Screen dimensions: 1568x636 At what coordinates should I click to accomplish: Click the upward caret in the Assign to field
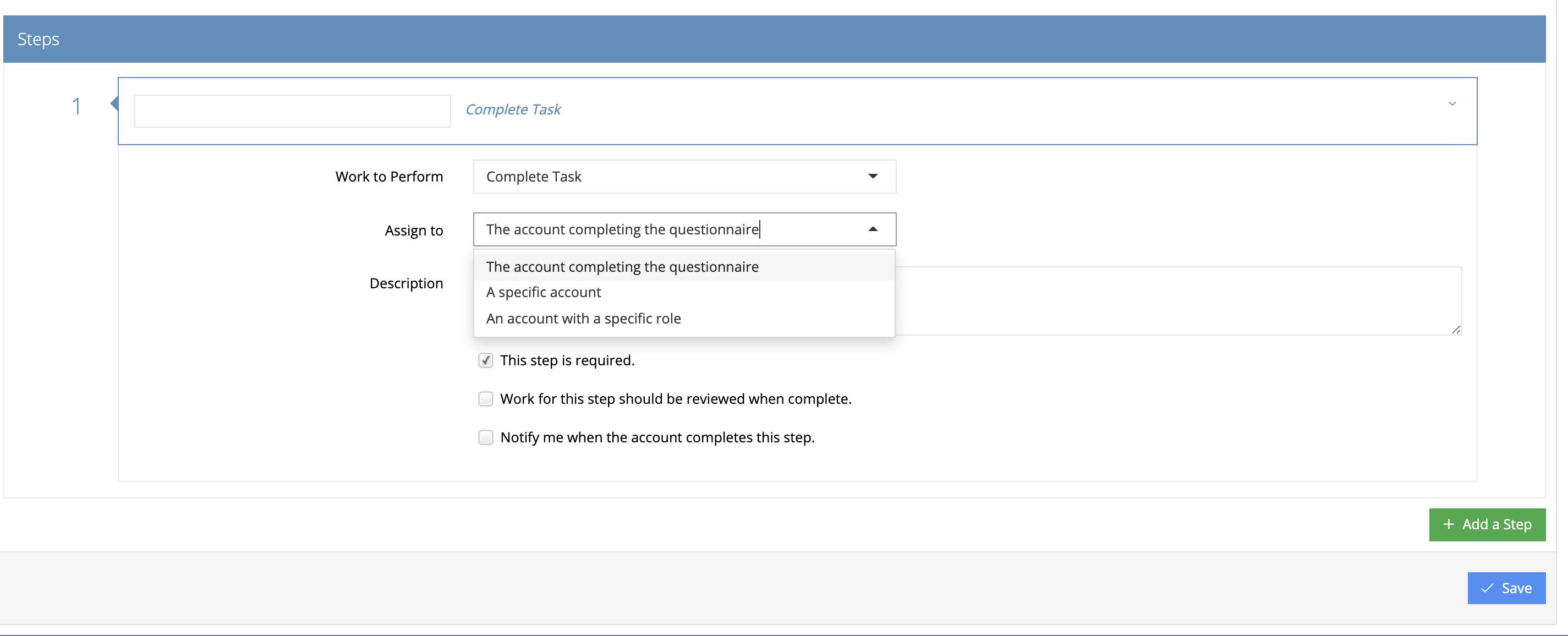(873, 229)
